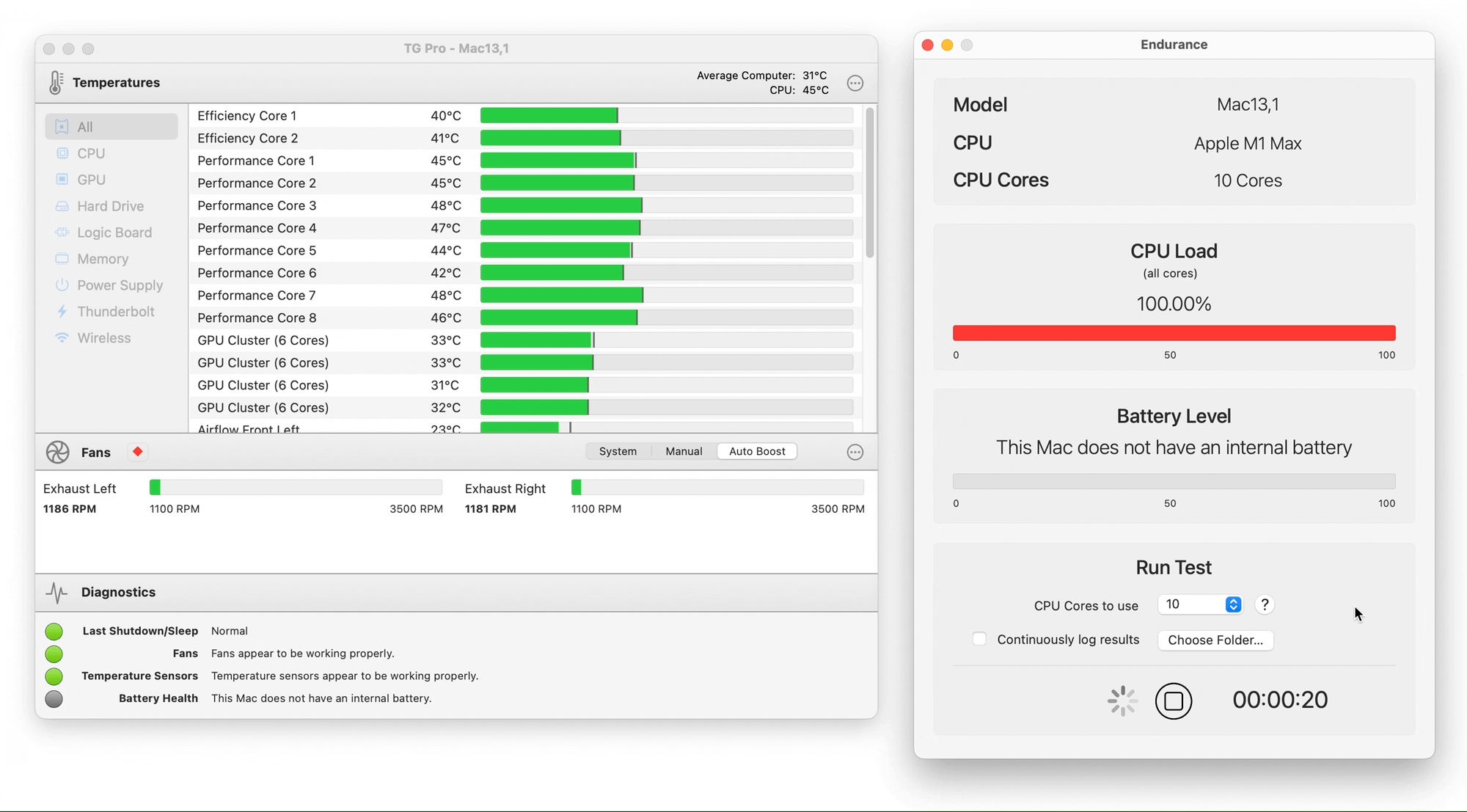Image resolution: width=1467 pixels, height=812 pixels.
Task: Select All in the temperature sidebar
Action: point(111,126)
